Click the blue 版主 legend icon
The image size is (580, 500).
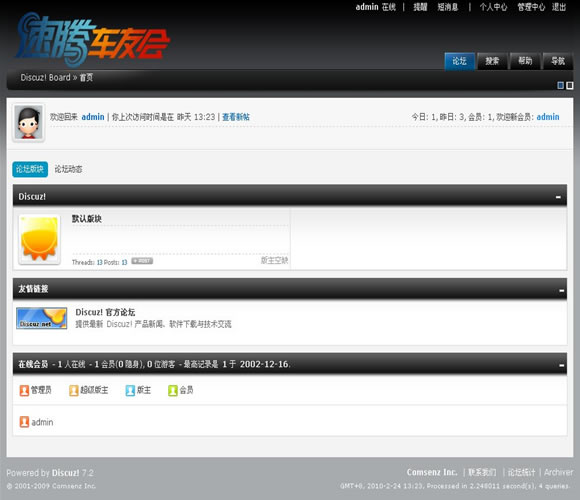coord(130,390)
